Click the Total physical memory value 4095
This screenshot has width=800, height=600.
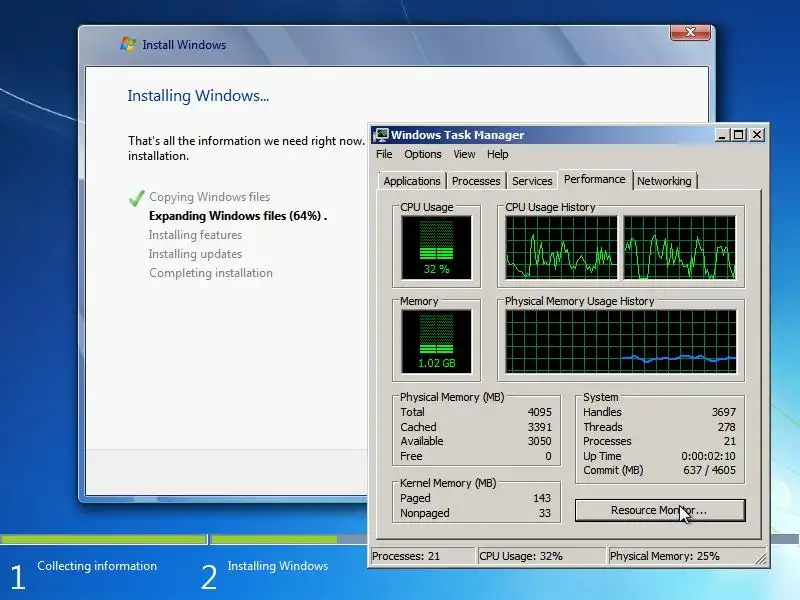coord(539,412)
